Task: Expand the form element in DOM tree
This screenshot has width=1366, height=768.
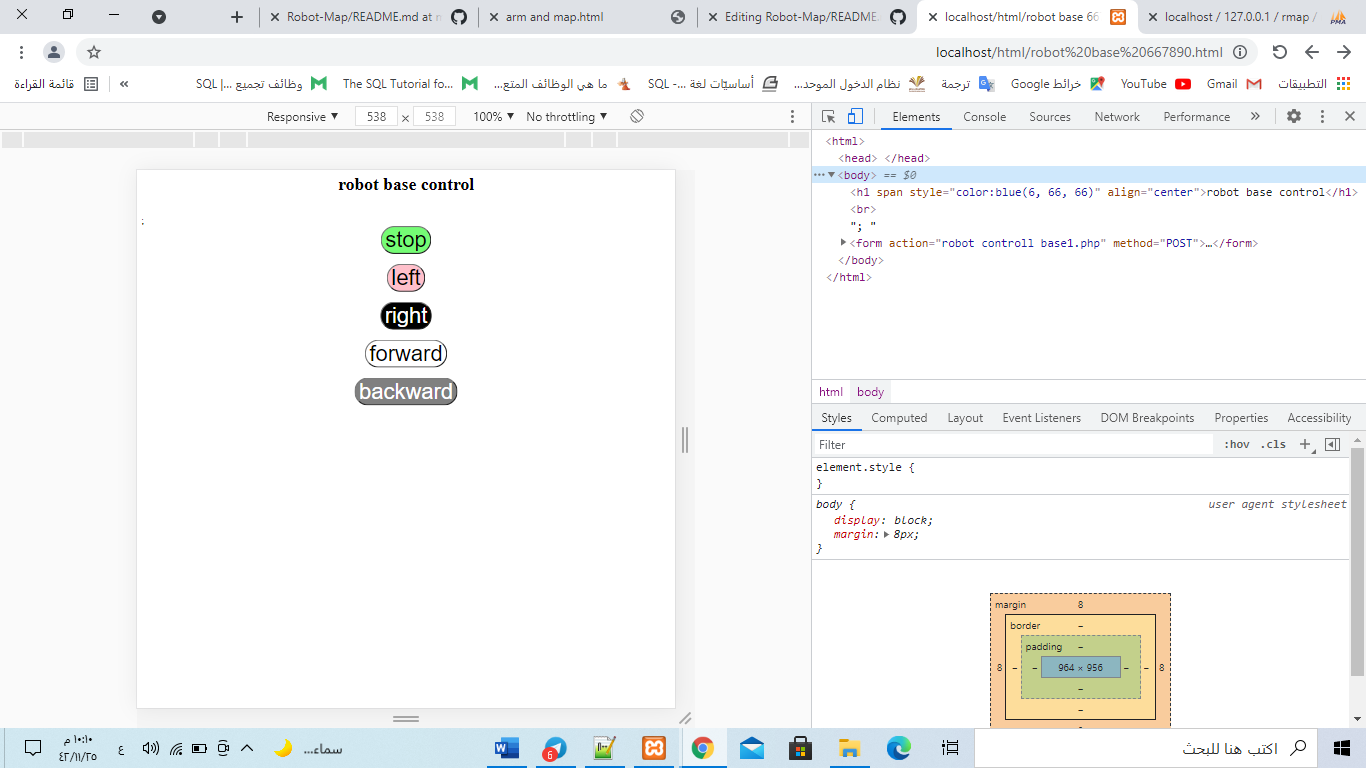Action: 843,243
